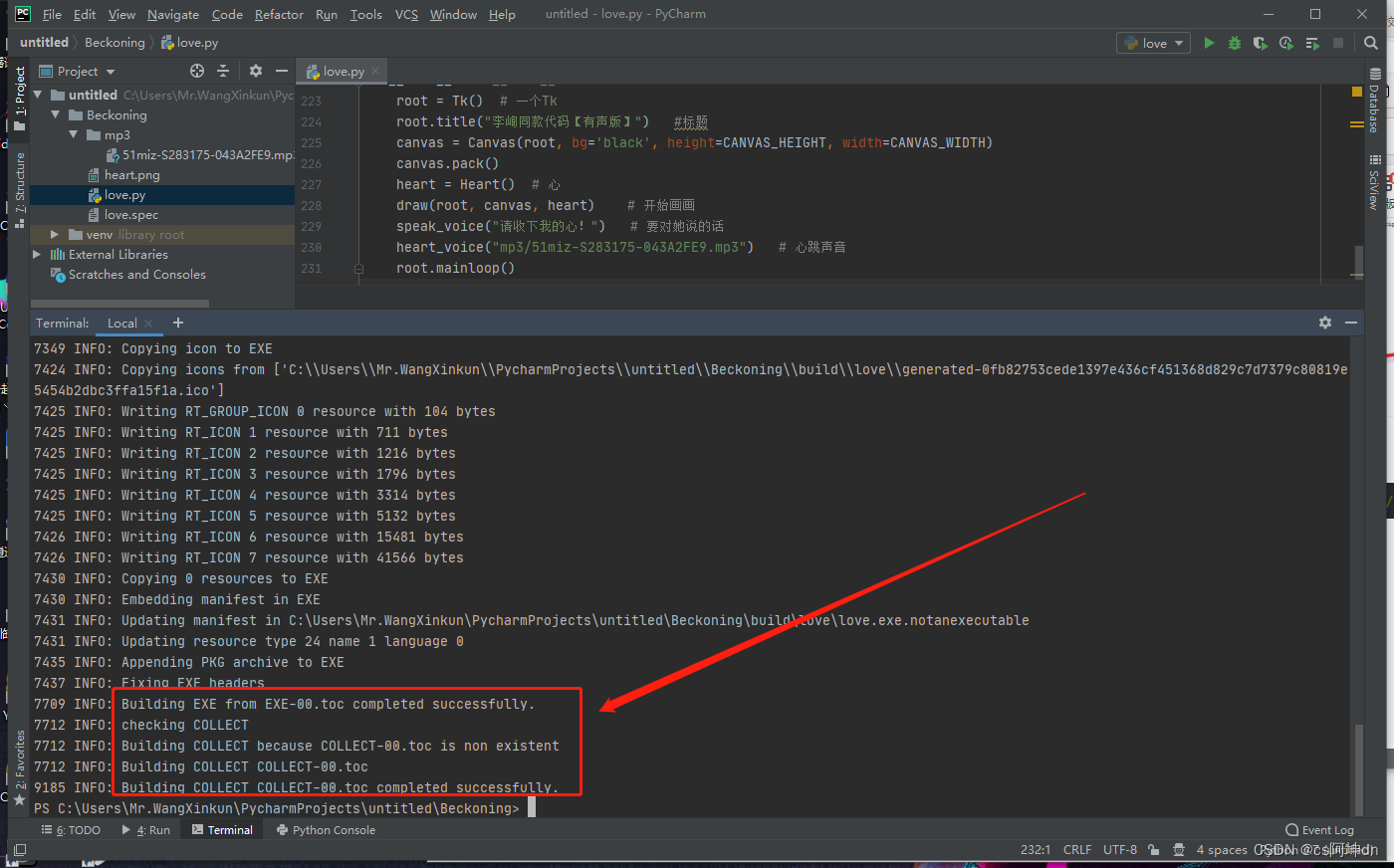Viewport: 1394px width, 868px height.
Task: Click the locate/scroll-from-source target icon
Action: click(197, 71)
